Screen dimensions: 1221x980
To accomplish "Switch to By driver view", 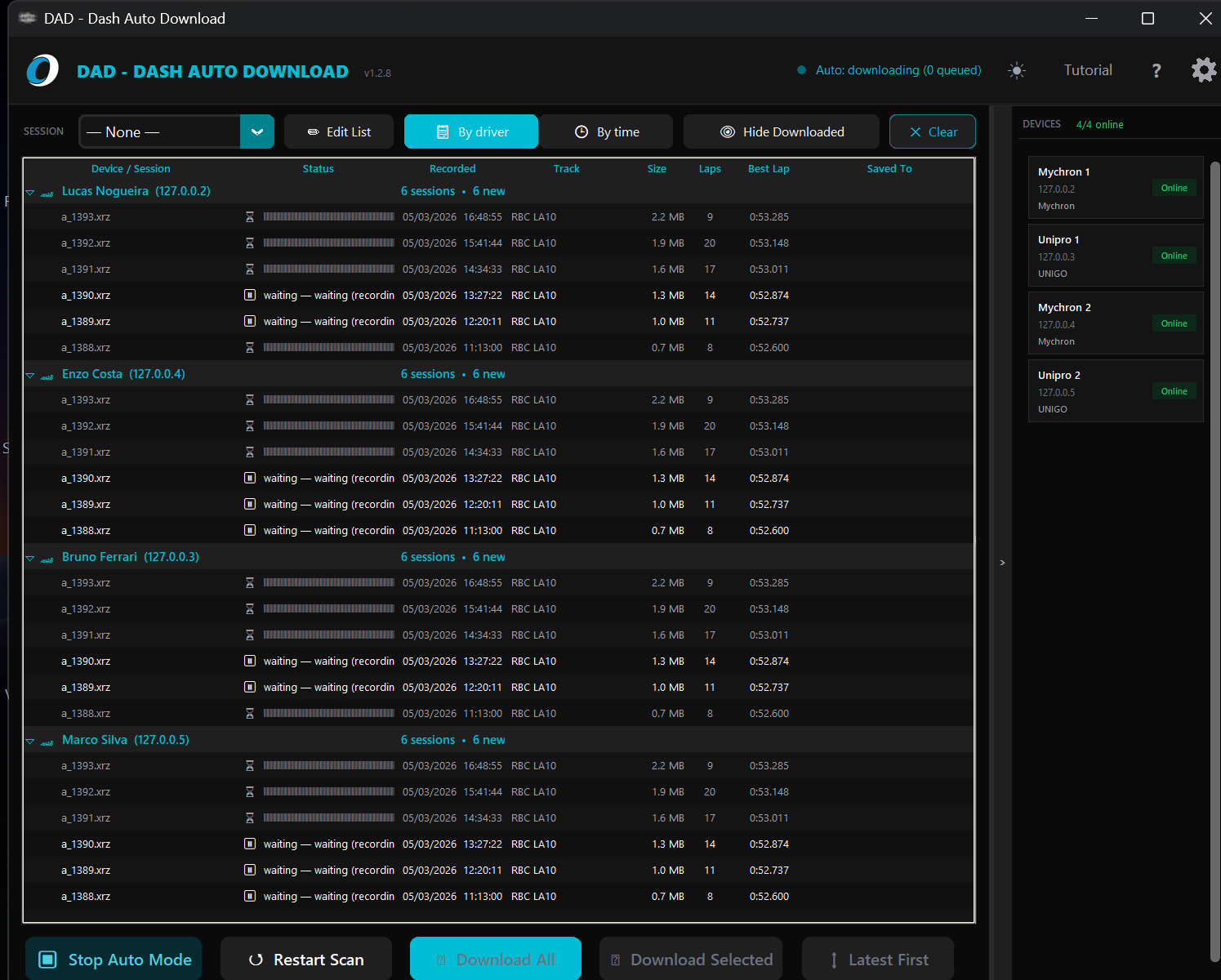I will pos(471,131).
